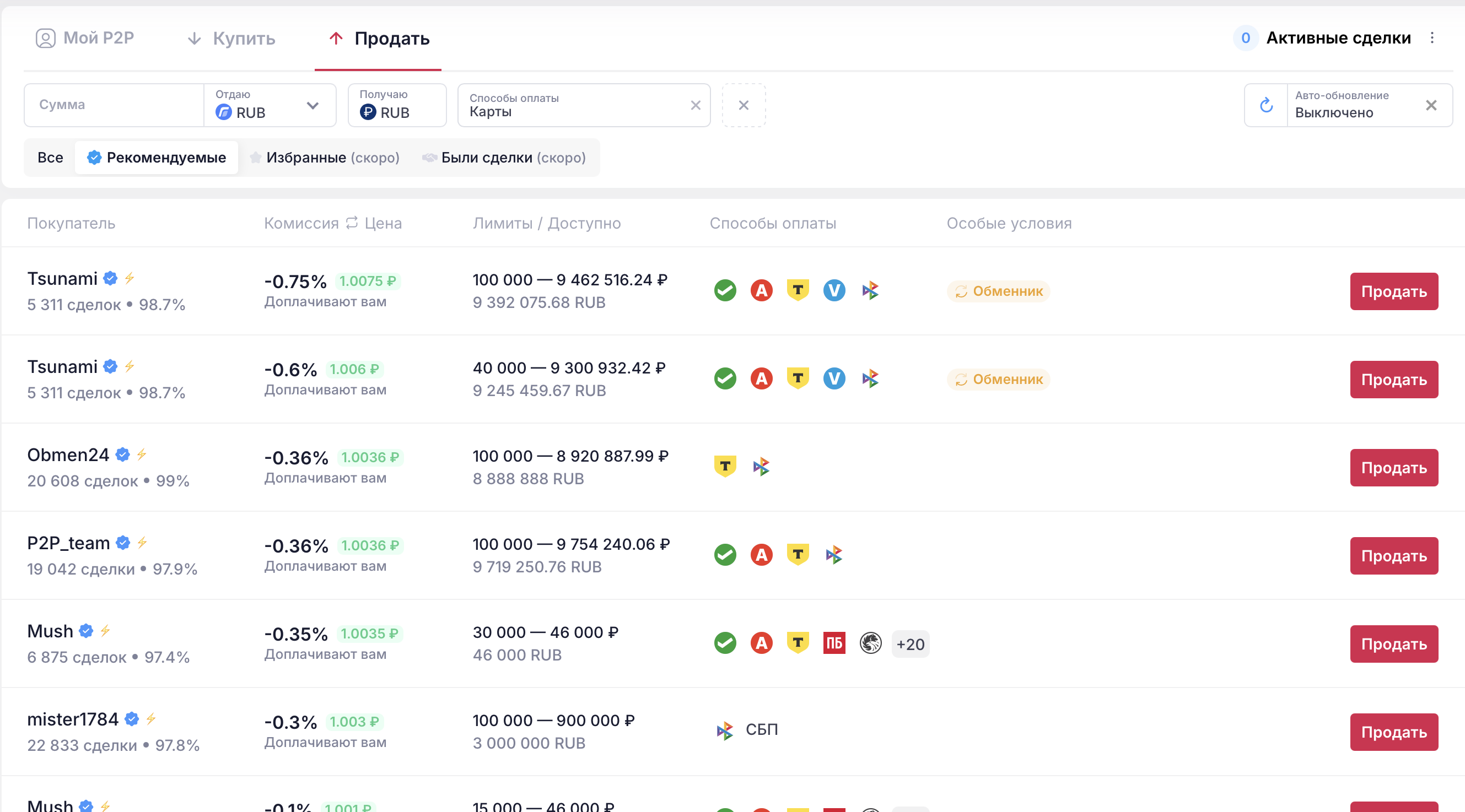
Task: Select the Избранные (скоро) filter
Action: click(x=324, y=158)
